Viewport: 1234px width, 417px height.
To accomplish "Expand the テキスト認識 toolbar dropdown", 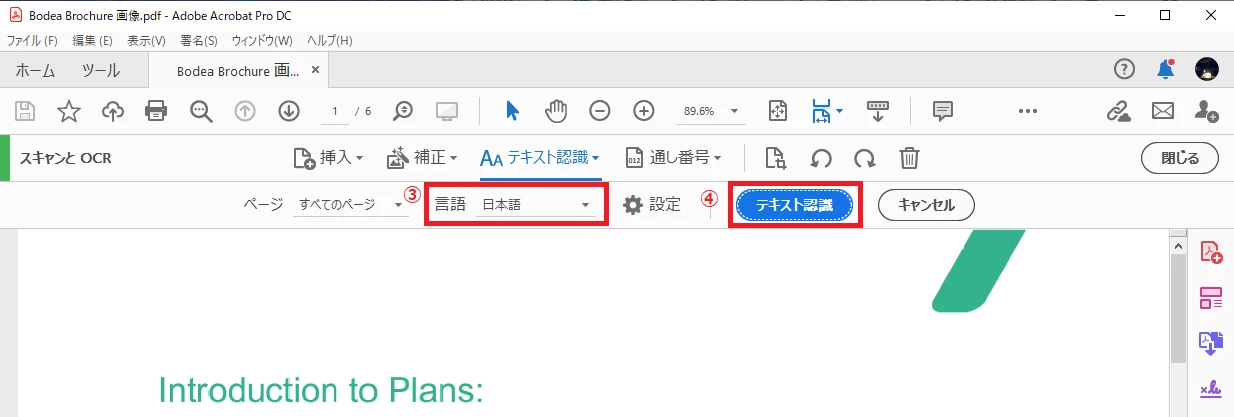I will [540, 158].
